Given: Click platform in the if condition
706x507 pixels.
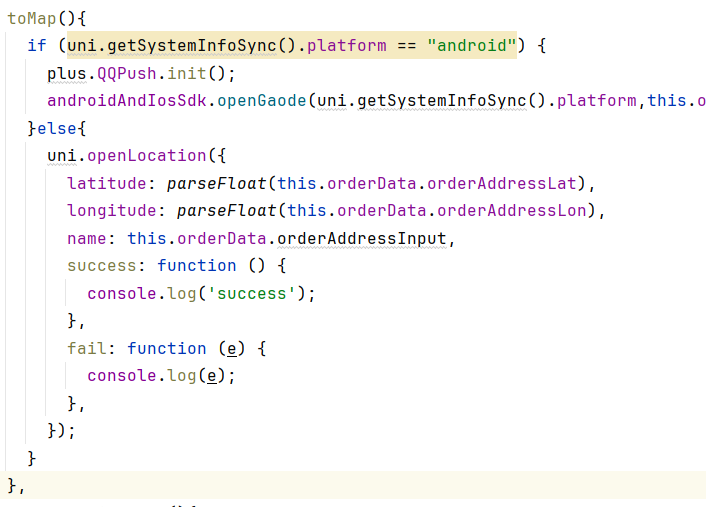Looking at the screenshot, I should point(346,45).
